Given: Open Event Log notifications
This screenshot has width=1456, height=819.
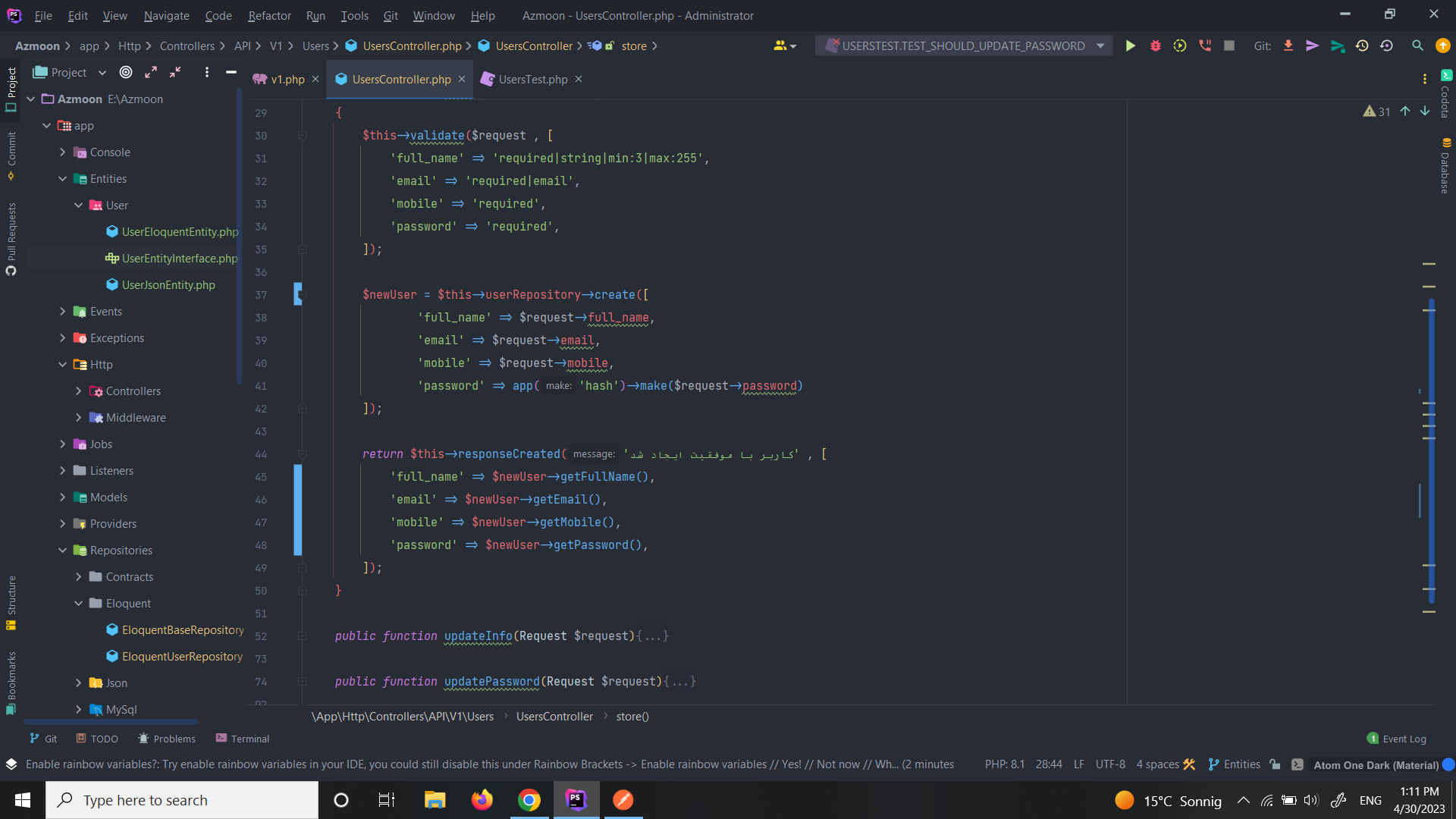Looking at the screenshot, I should pyautogui.click(x=1397, y=739).
